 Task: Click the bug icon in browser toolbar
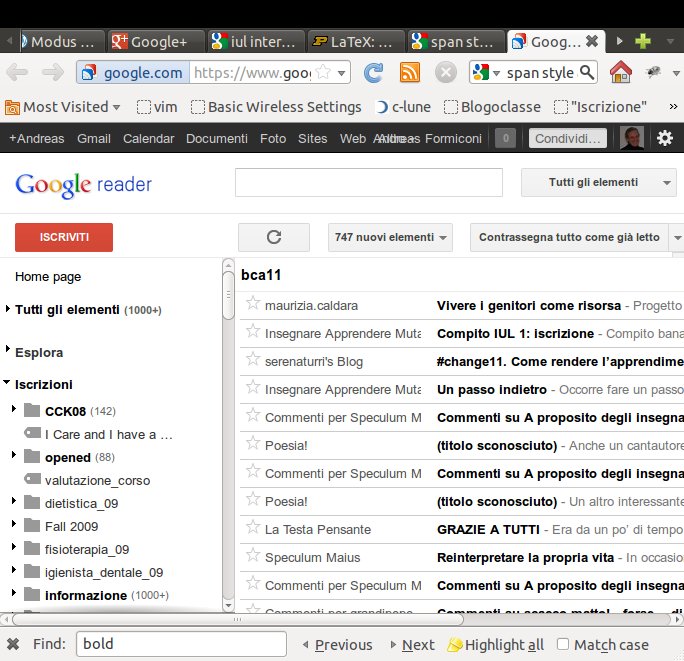point(653,72)
